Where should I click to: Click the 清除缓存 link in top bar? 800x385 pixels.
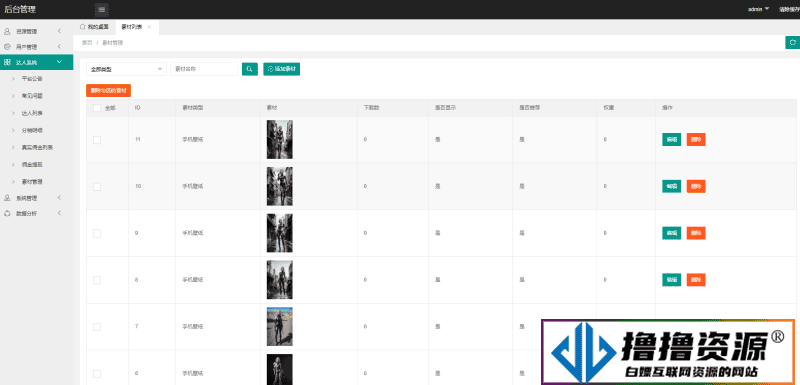(x=789, y=9)
